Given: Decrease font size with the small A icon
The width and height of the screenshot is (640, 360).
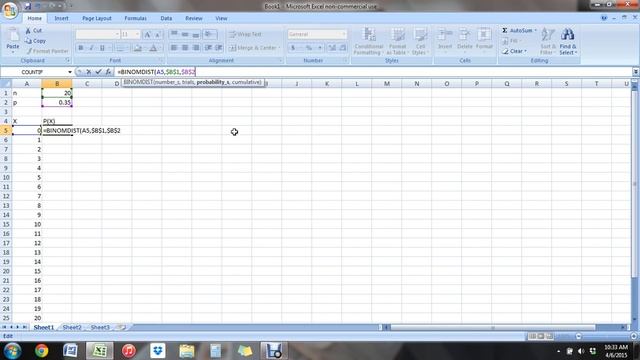Looking at the screenshot, I should pos(158,35).
